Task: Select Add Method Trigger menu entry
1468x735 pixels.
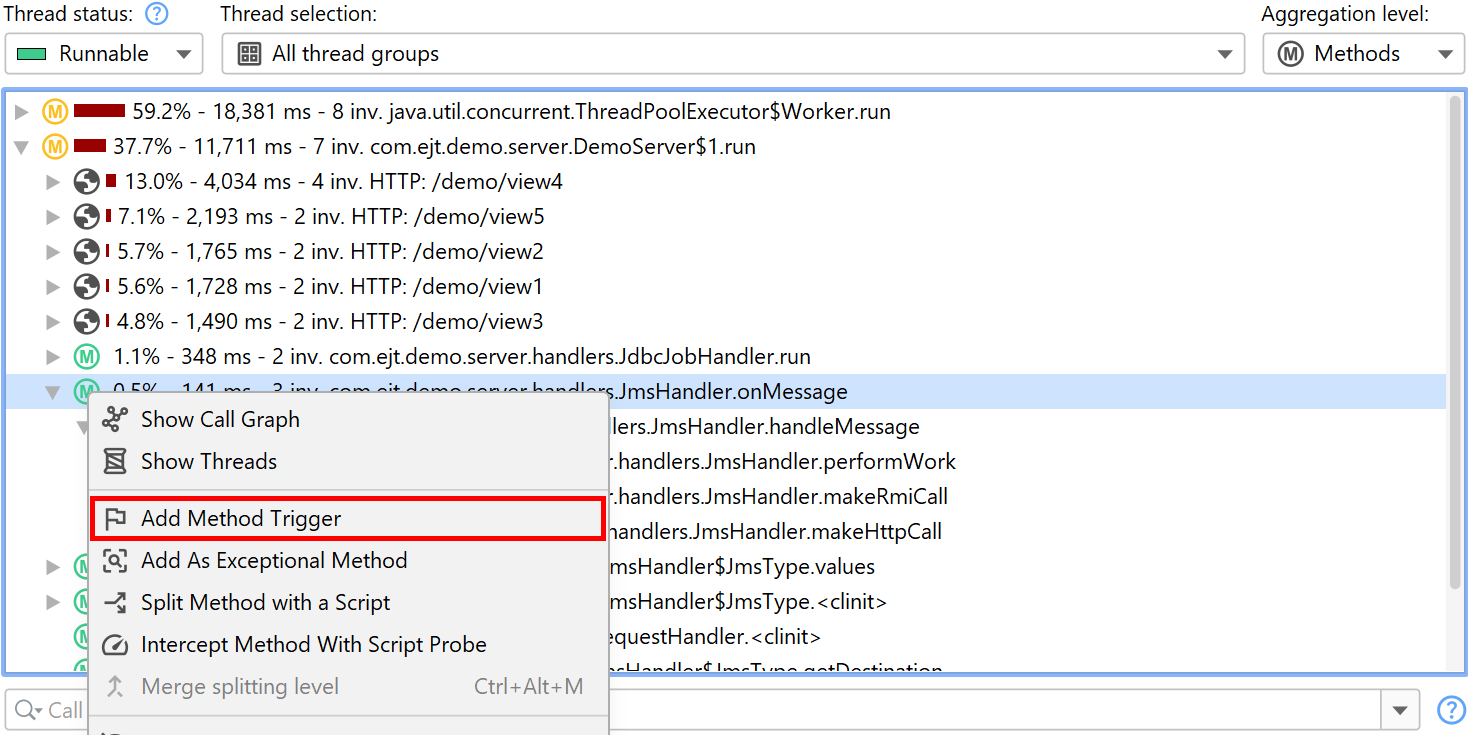Action: tap(241, 519)
